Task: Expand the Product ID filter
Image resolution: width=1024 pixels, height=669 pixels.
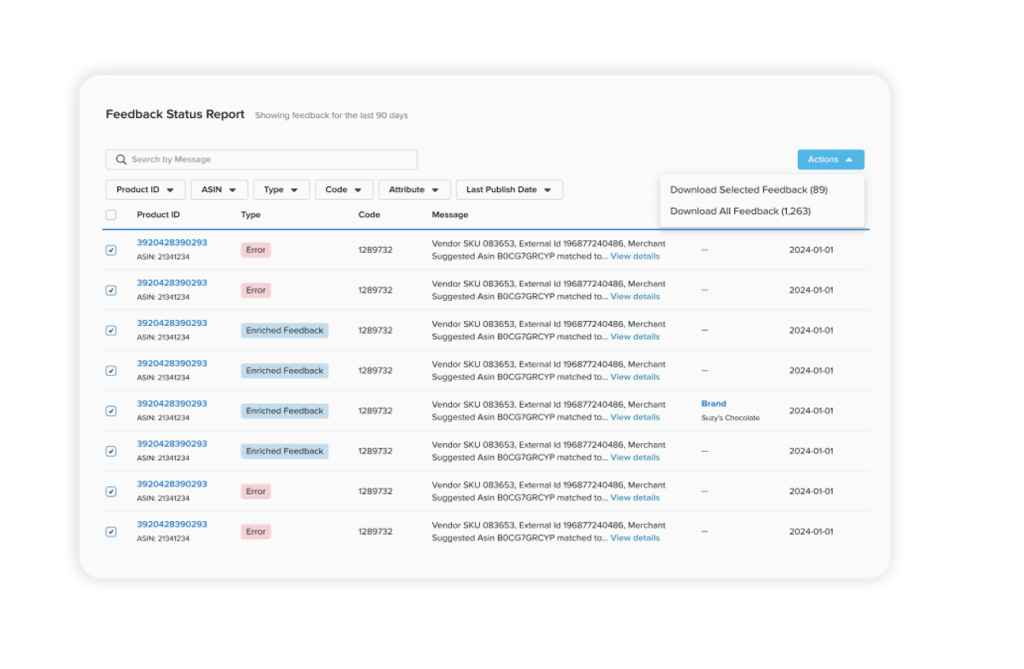Action: click(145, 190)
